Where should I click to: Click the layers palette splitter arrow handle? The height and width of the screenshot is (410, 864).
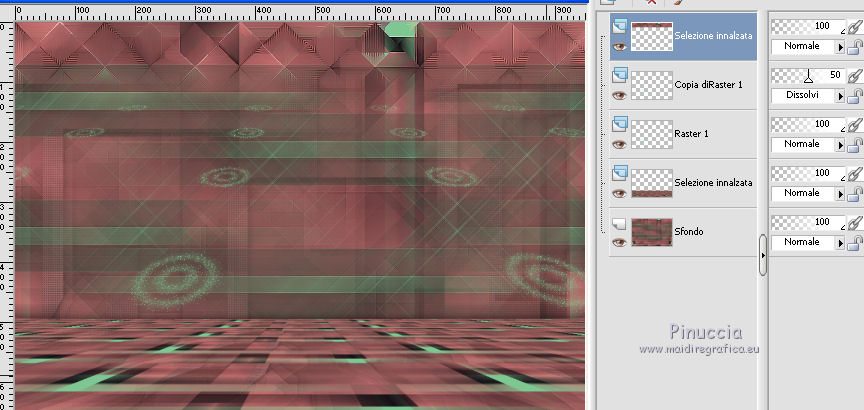coord(763,255)
